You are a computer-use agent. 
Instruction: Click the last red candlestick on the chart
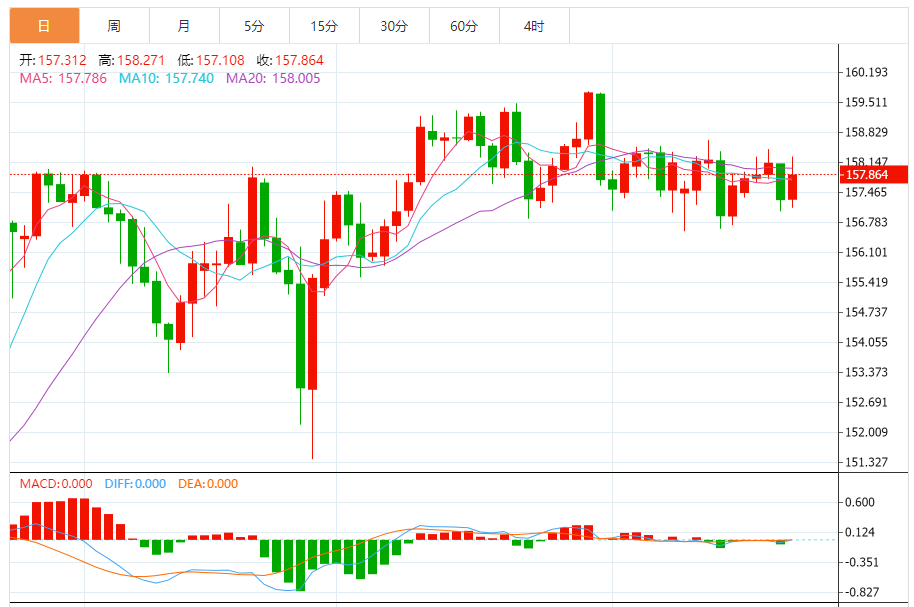tap(792, 187)
